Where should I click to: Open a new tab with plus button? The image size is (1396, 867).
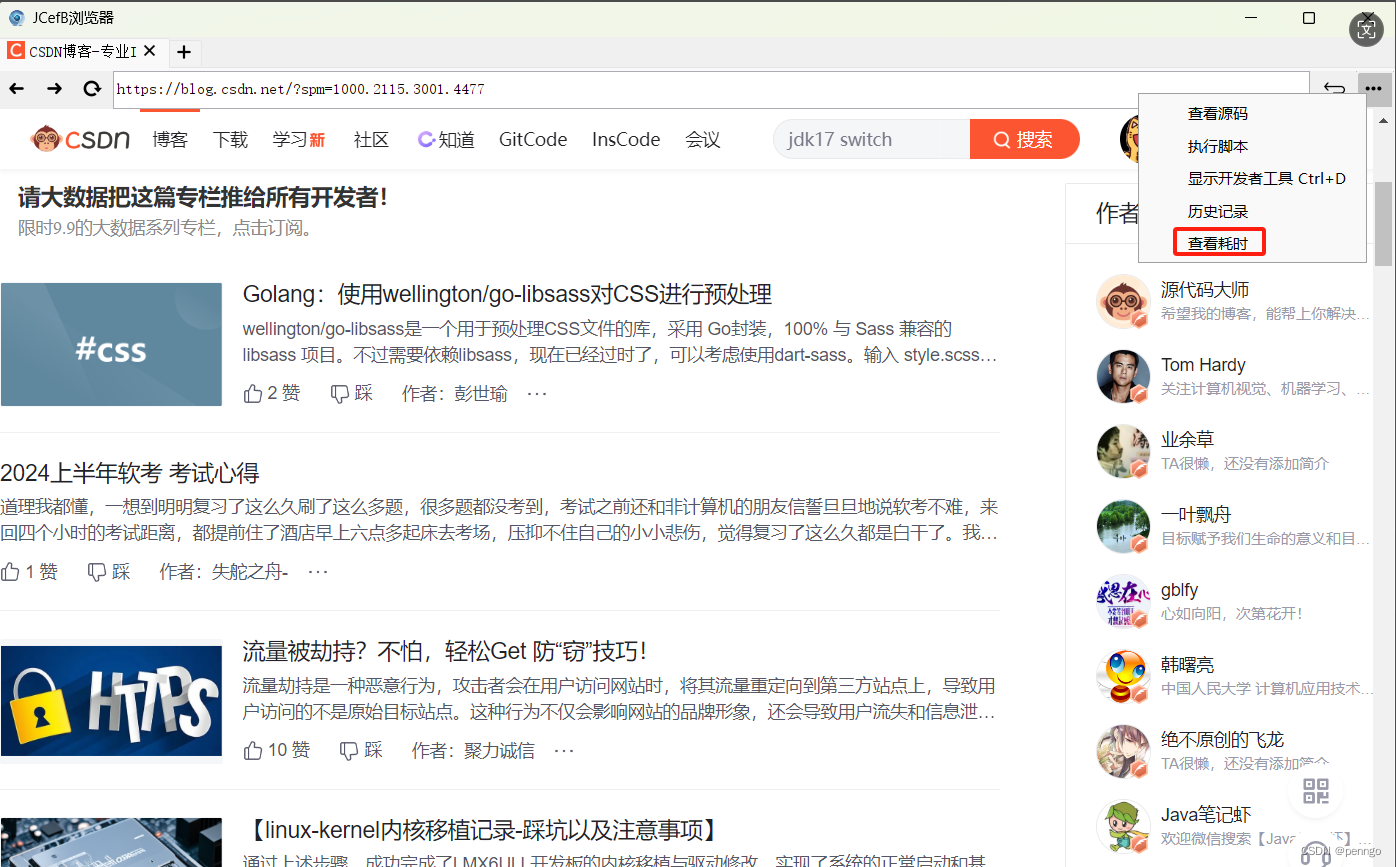[183, 52]
